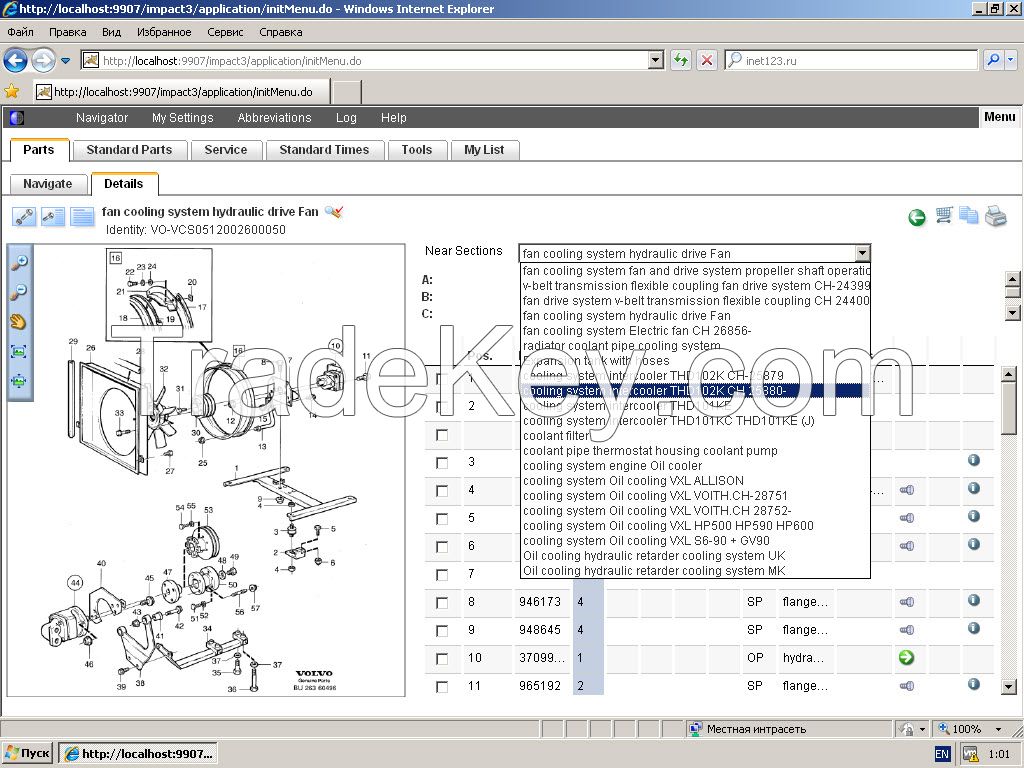1024x768 pixels.
Task: Fit diagram to width using bottom toolbar icon
Action: pyautogui.click(x=18, y=381)
